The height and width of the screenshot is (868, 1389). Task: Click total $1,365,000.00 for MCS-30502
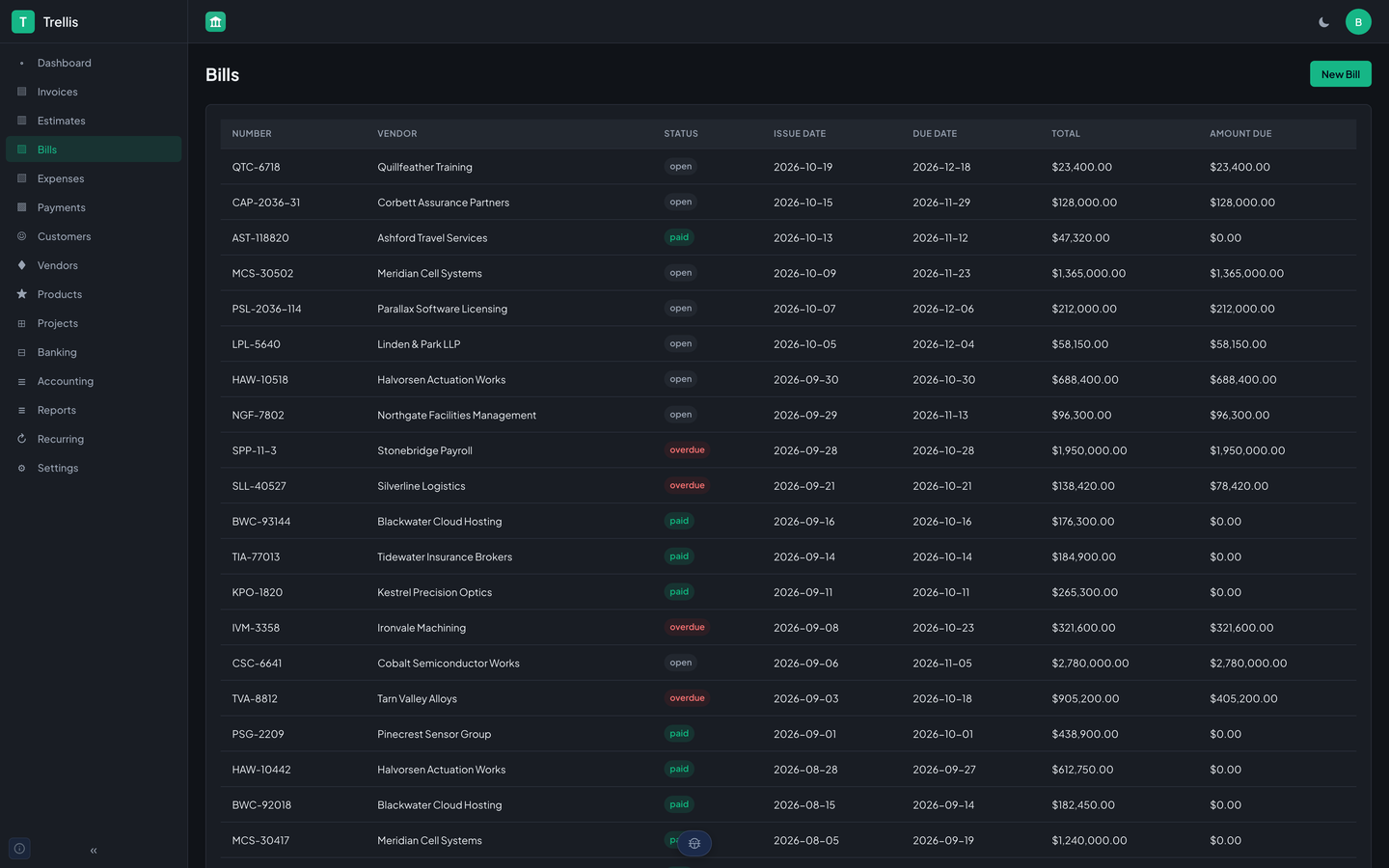(1089, 274)
